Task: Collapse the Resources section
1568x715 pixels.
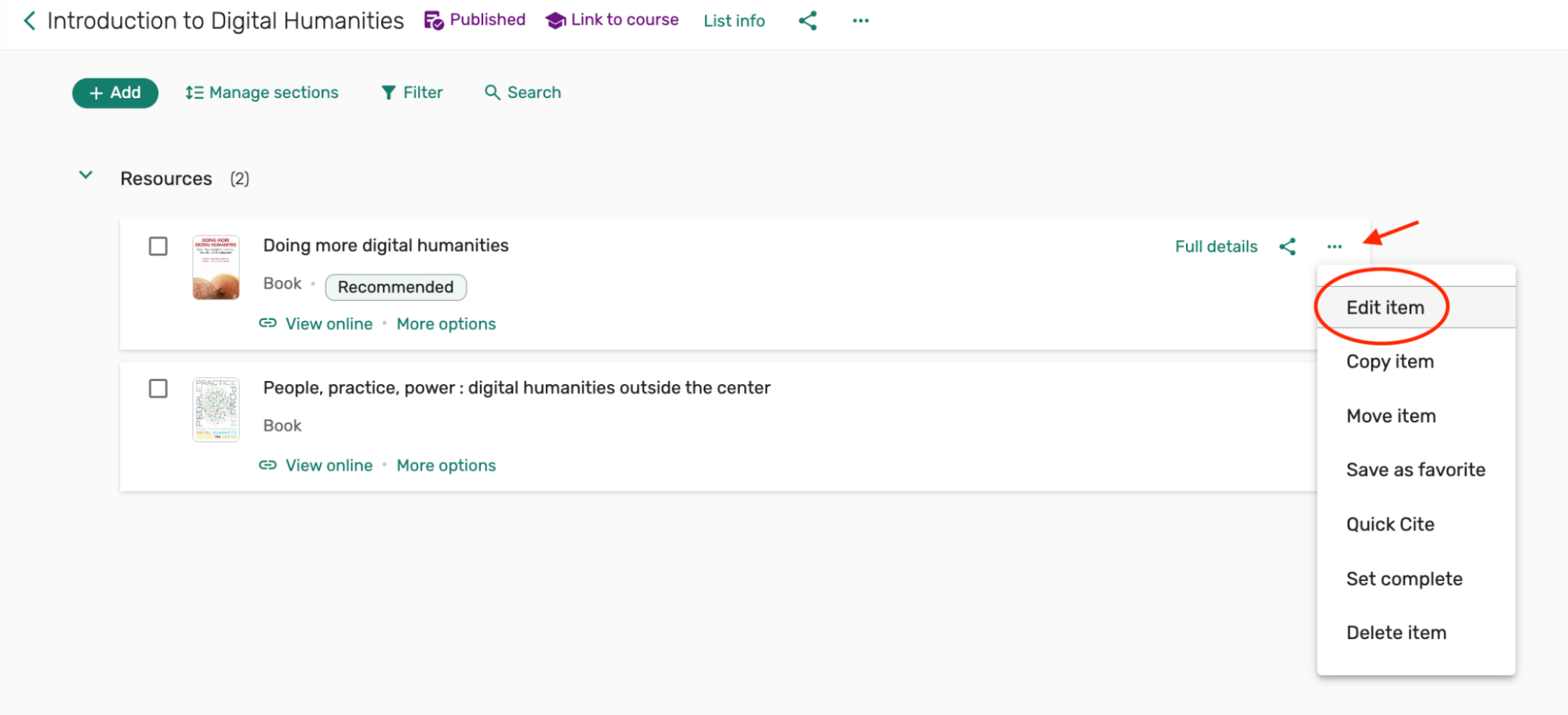Action: pyautogui.click(x=86, y=176)
